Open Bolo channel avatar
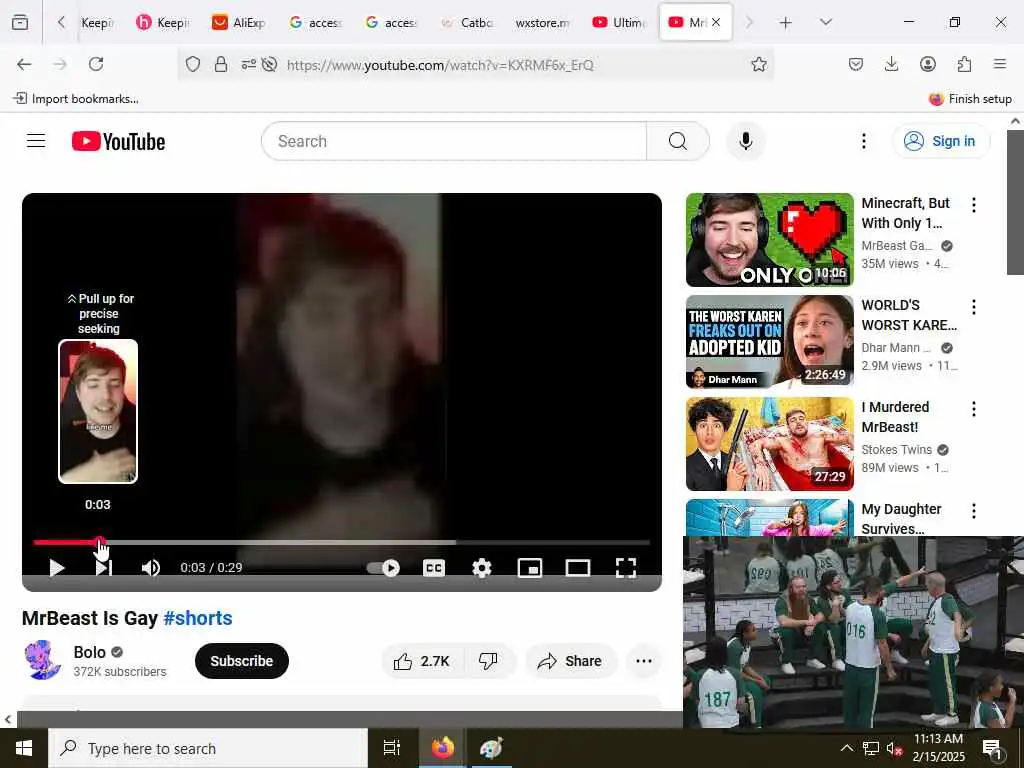The width and height of the screenshot is (1024, 768). coord(42,660)
